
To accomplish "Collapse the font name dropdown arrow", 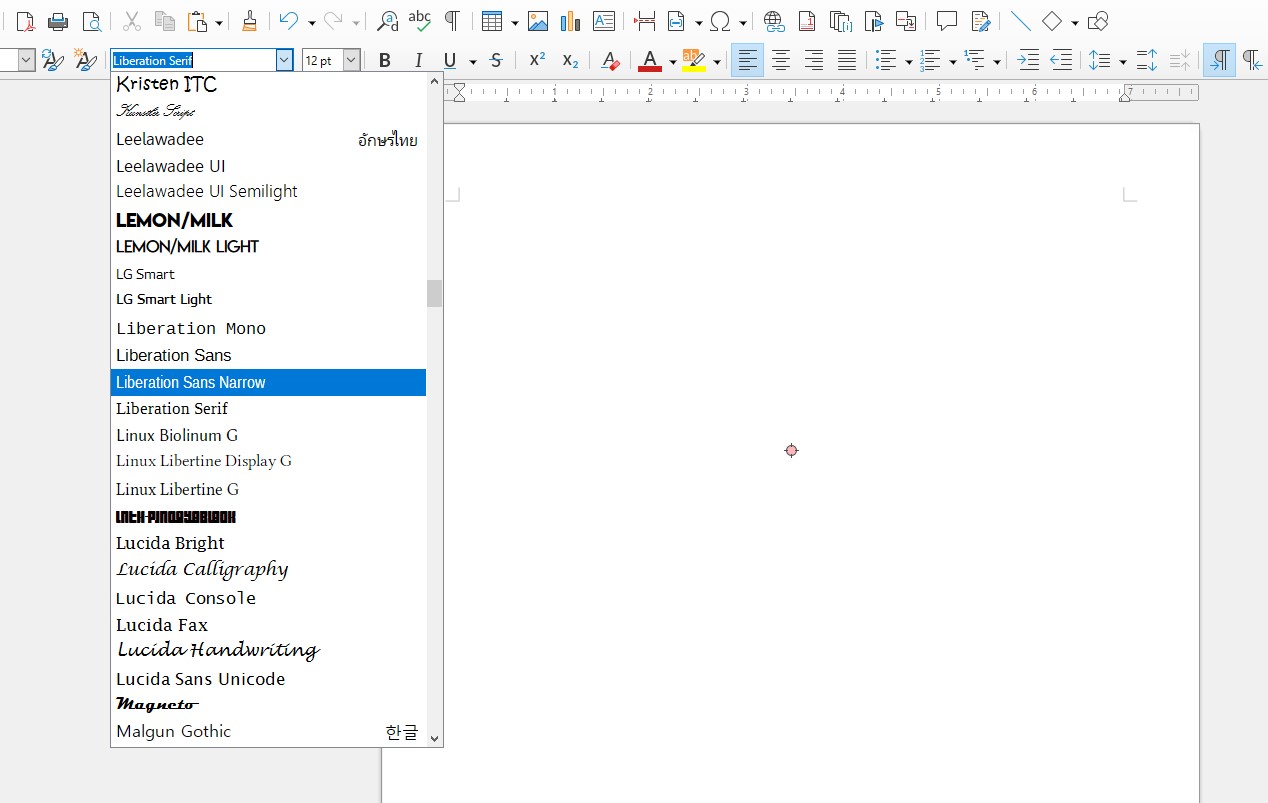I will 285,61.
